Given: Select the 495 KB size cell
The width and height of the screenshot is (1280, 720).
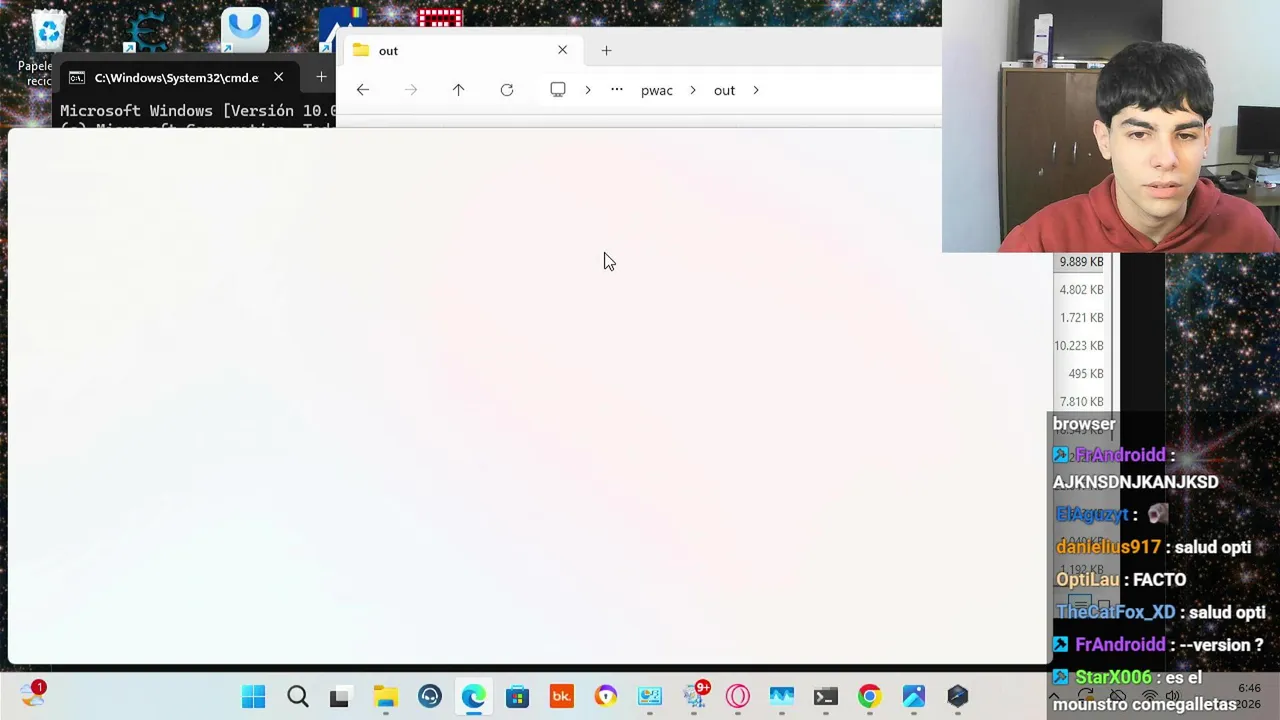Looking at the screenshot, I should point(1086,374).
